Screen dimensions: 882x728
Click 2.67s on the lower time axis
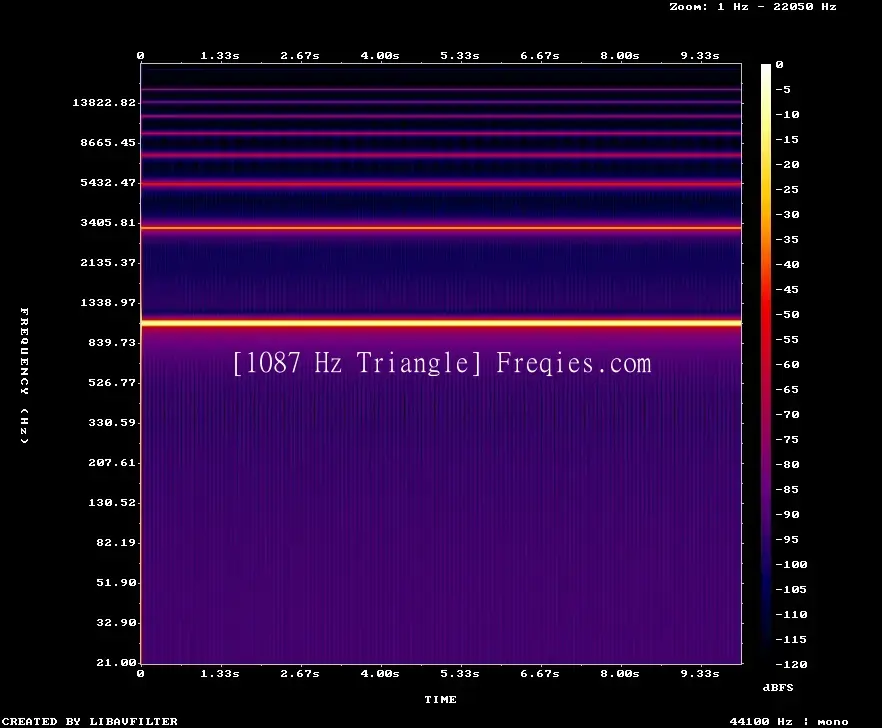click(x=300, y=673)
